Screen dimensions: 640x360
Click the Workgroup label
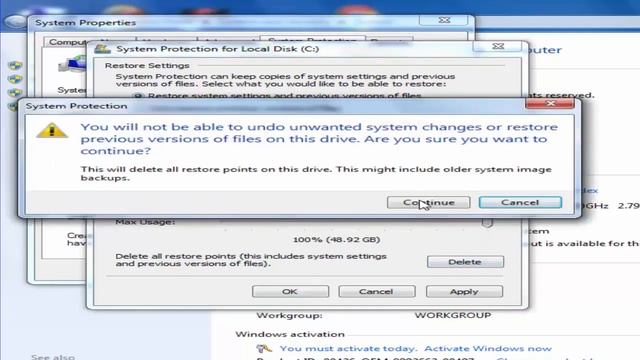[289, 316]
